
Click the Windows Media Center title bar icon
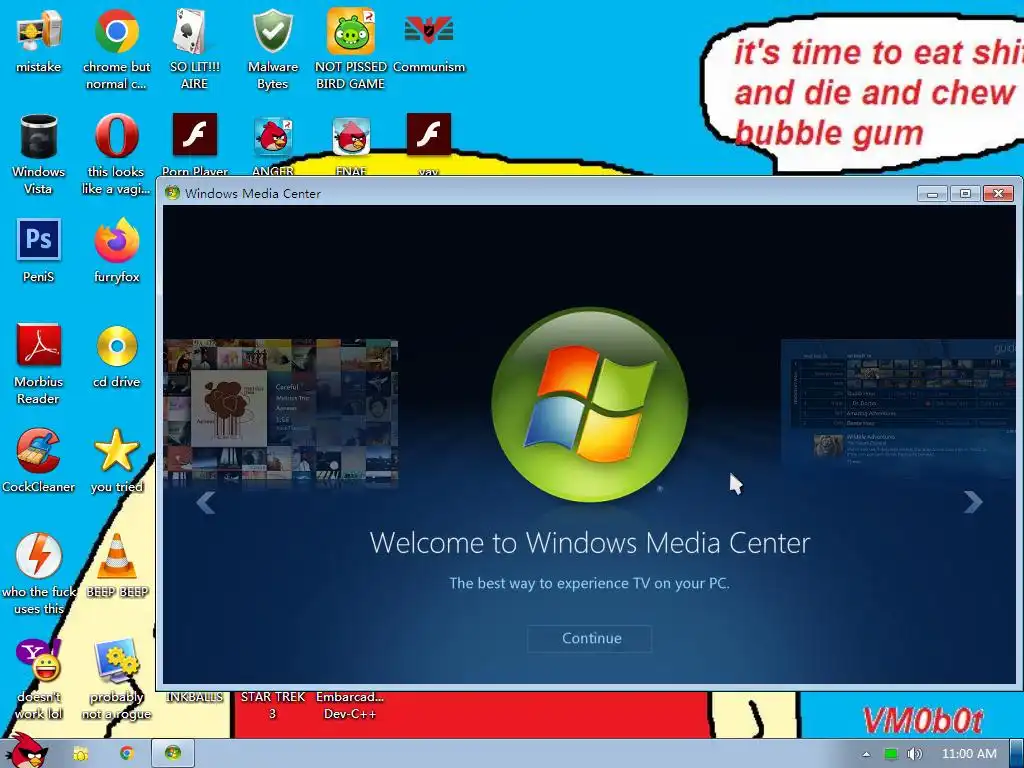click(x=172, y=193)
